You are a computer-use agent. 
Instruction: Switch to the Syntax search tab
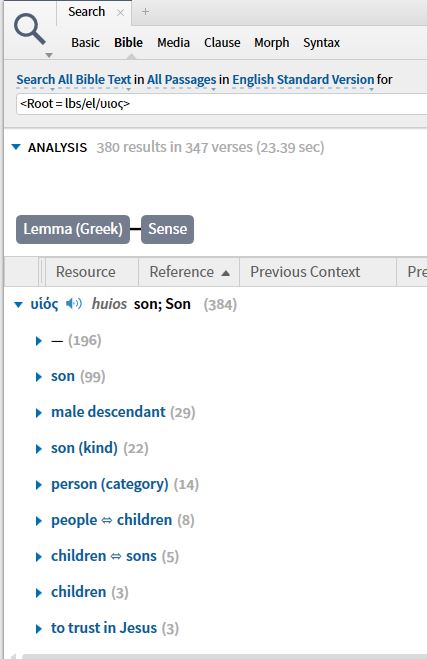tap(322, 42)
